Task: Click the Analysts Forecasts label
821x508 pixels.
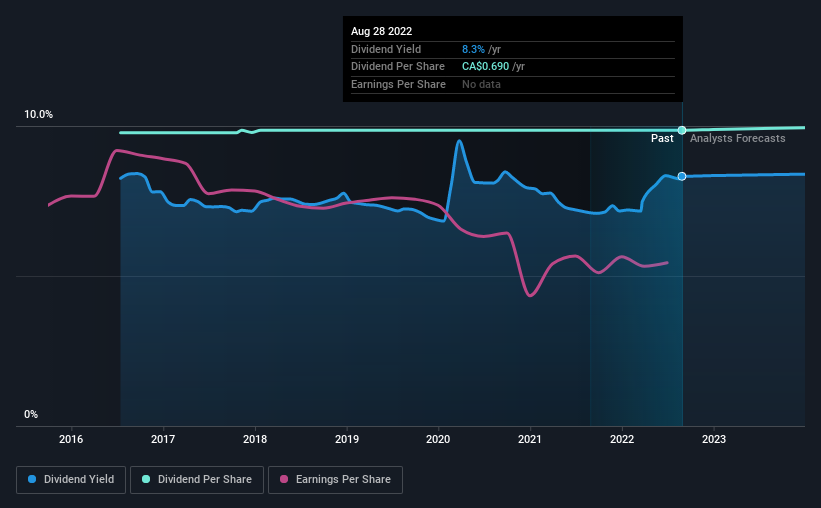Action: [x=737, y=138]
